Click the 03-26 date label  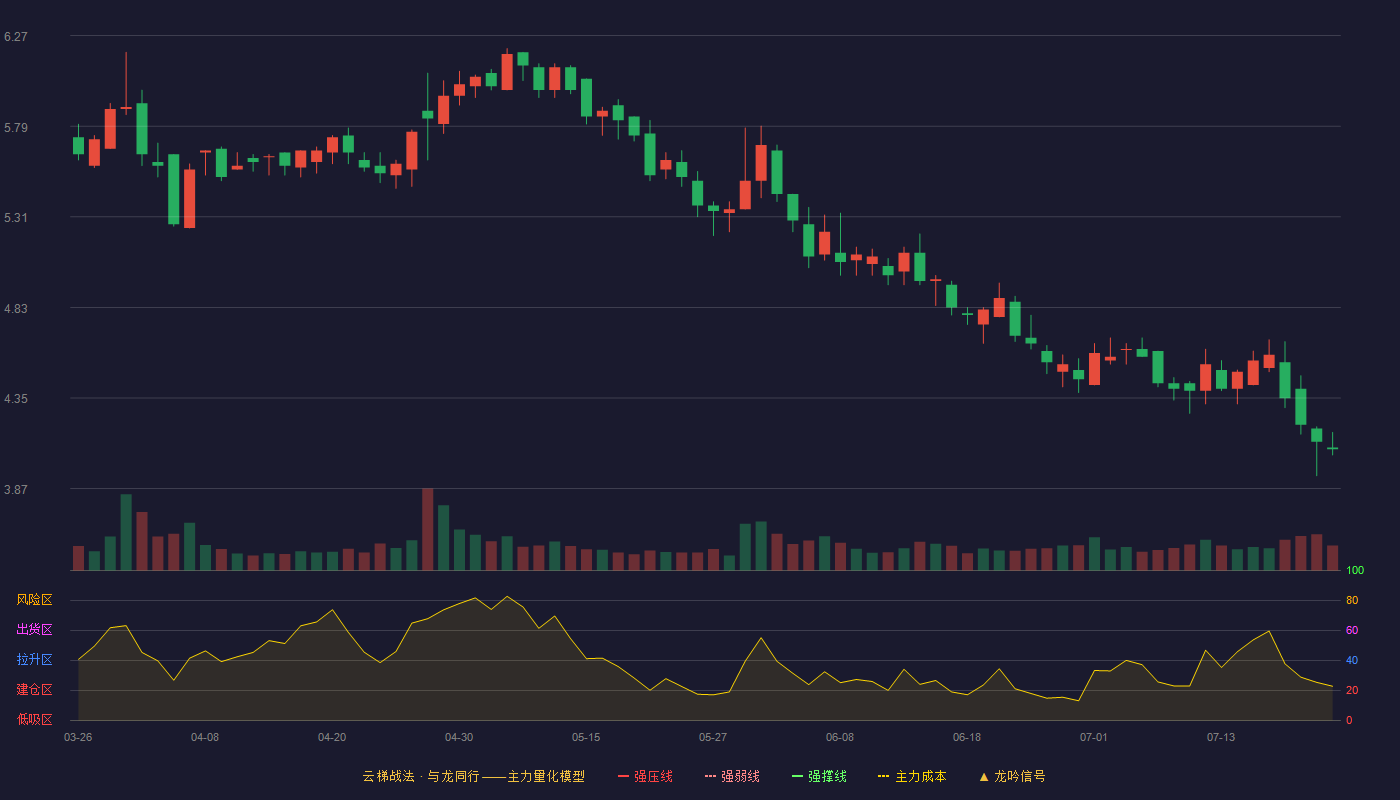[x=78, y=737]
